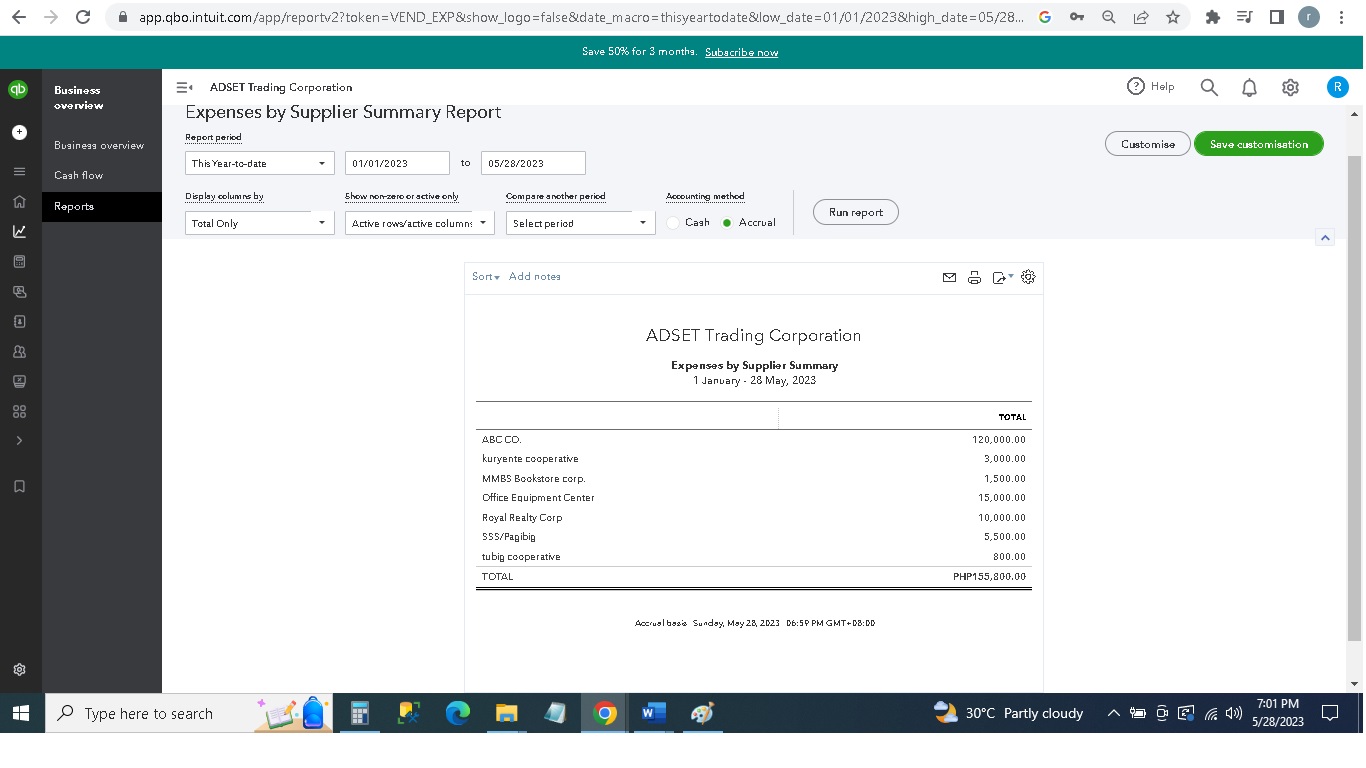Open Help from the top bar
The height and width of the screenshot is (768, 1366).
[x=1151, y=87]
